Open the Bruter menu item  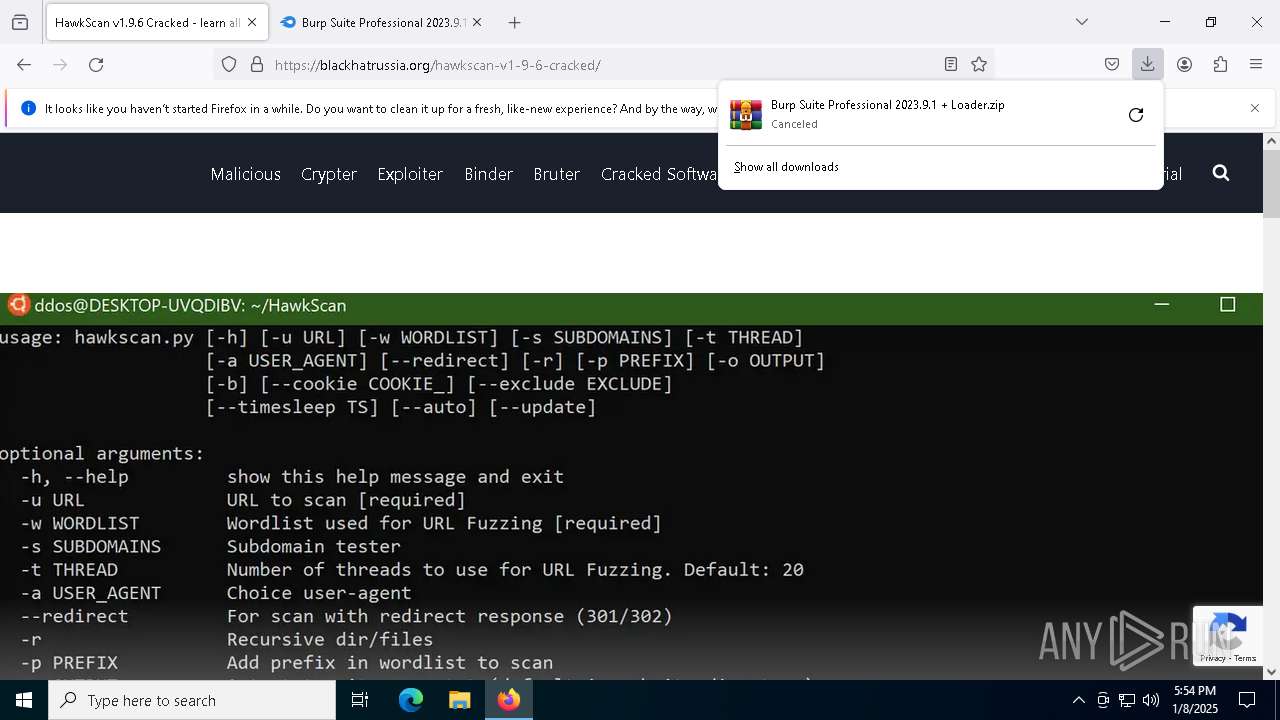pyautogui.click(x=557, y=174)
